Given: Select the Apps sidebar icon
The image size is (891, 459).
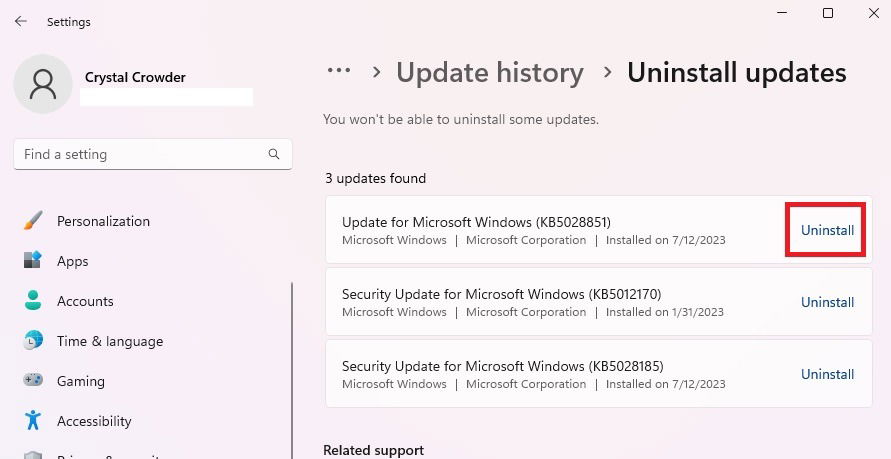Looking at the screenshot, I should point(33,261).
